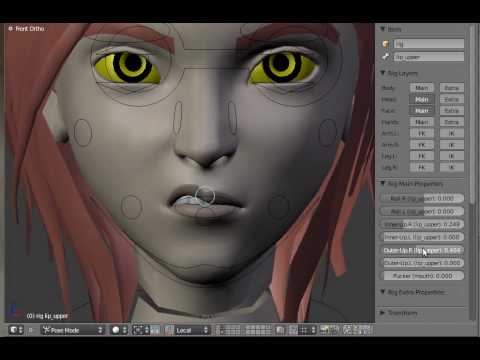
Task: Click the Roll.R lip_upper slider
Action: pyautogui.click(x=422, y=198)
